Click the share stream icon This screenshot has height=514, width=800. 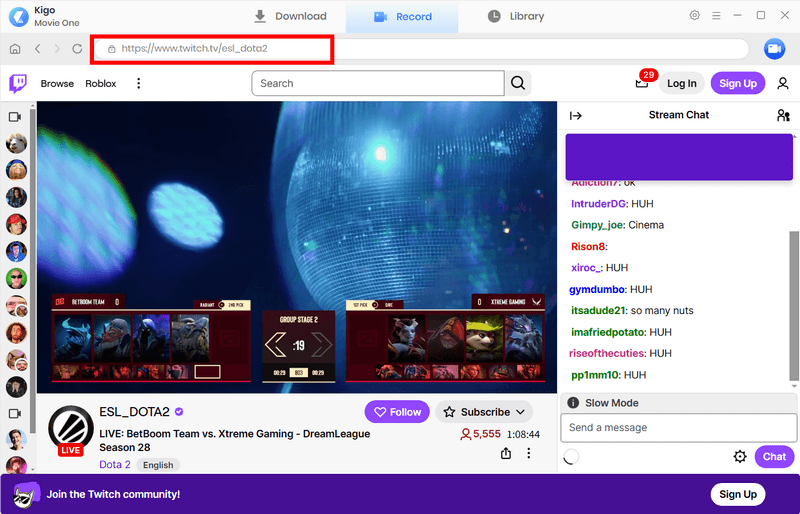coord(506,454)
